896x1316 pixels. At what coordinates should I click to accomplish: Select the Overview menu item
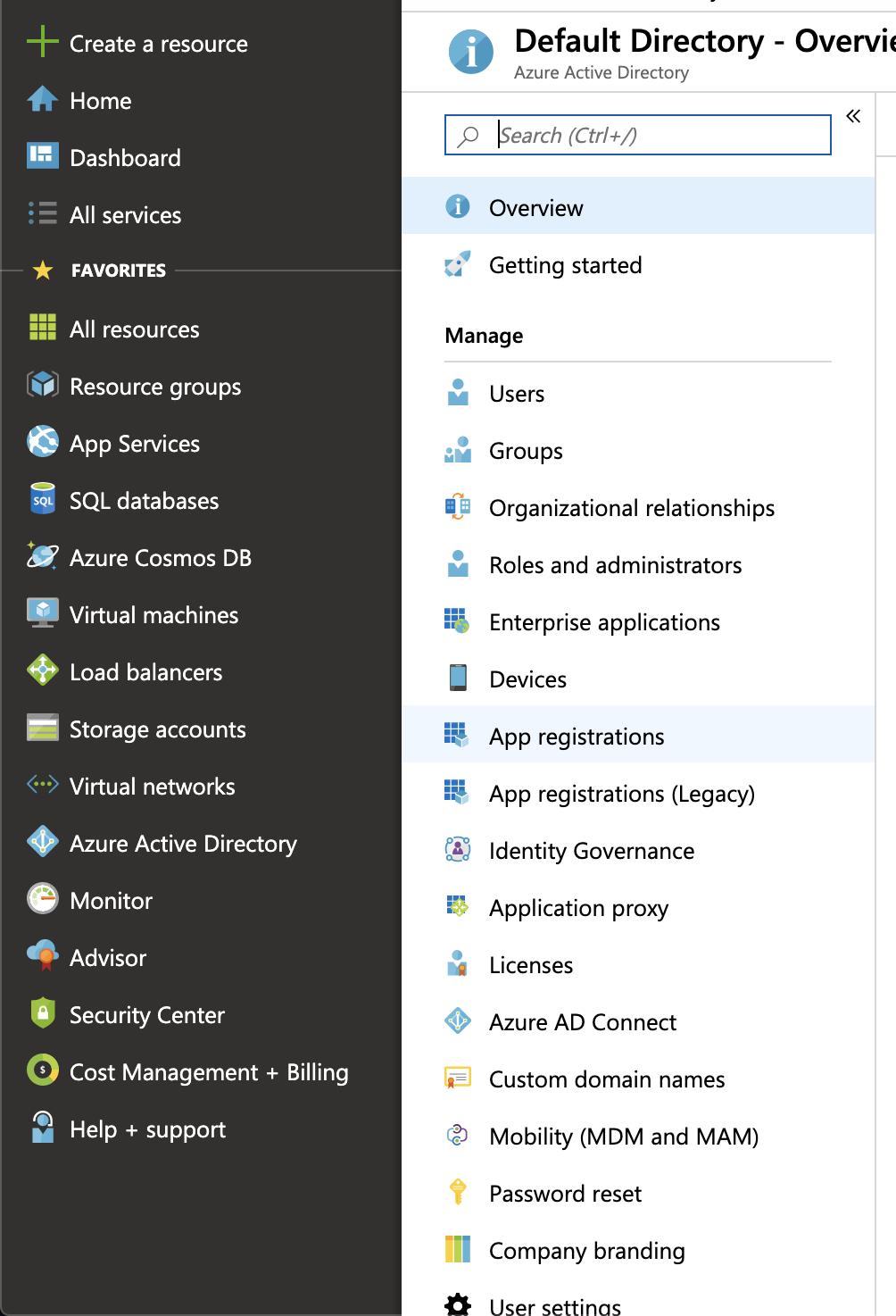point(638,206)
